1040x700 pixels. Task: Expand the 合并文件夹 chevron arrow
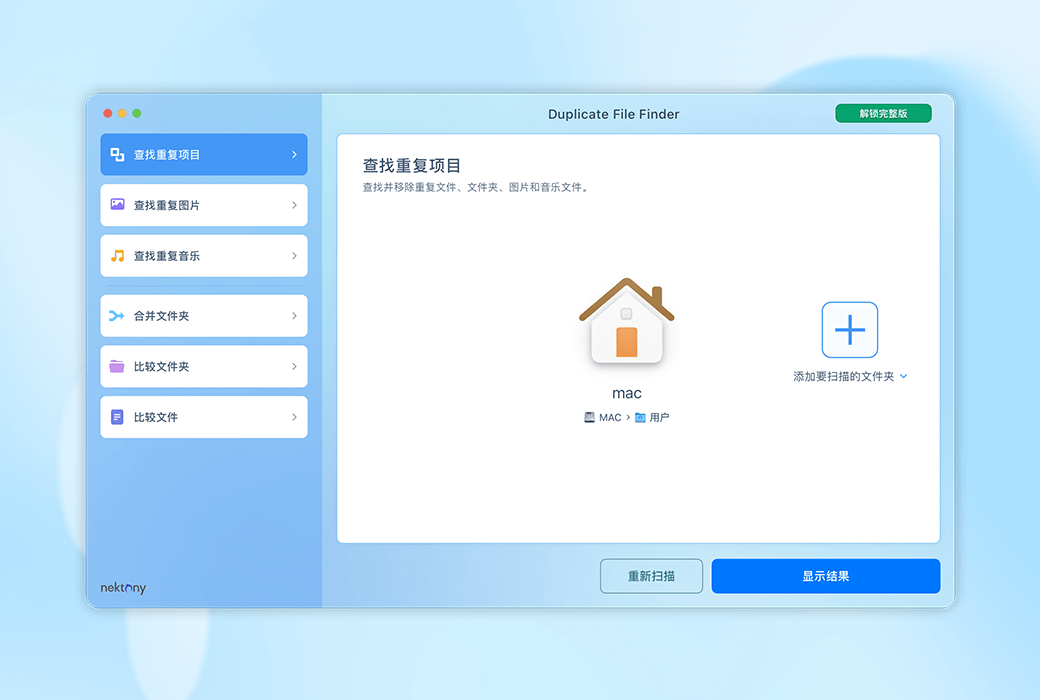(x=294, y=316)
